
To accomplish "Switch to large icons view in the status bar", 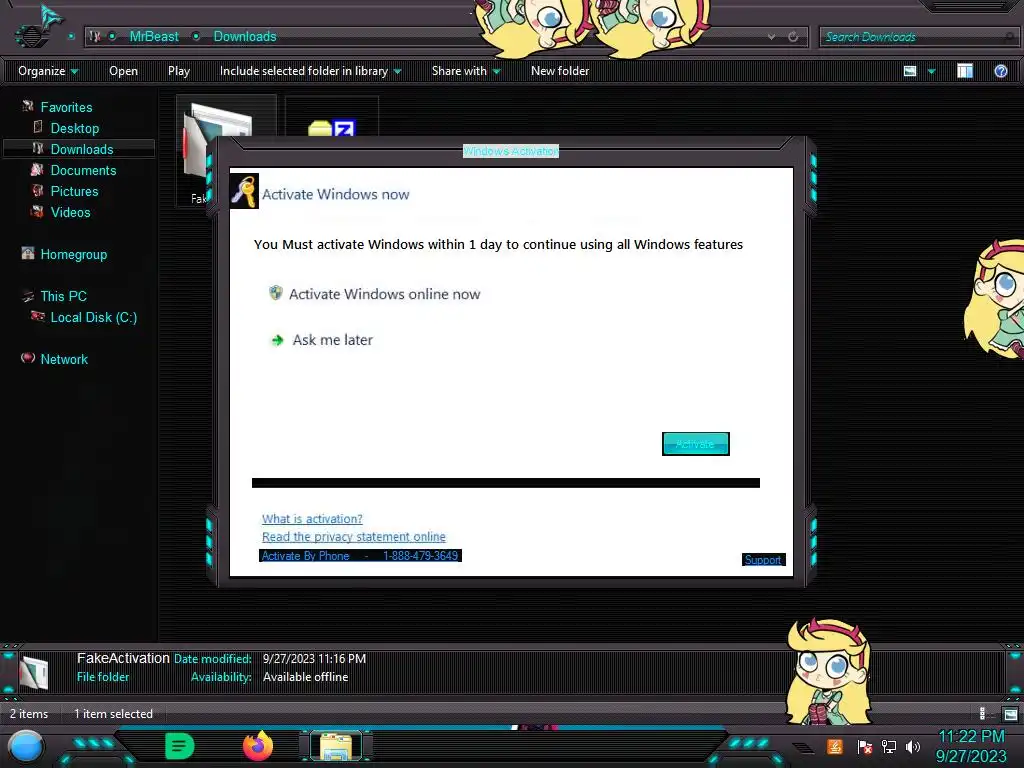I will [x=1010, y=714].
